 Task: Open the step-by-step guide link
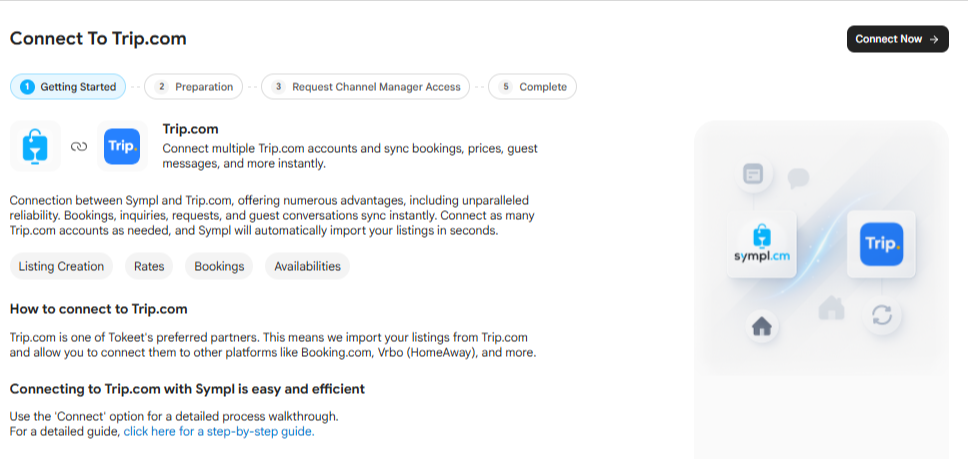point(219,432)
